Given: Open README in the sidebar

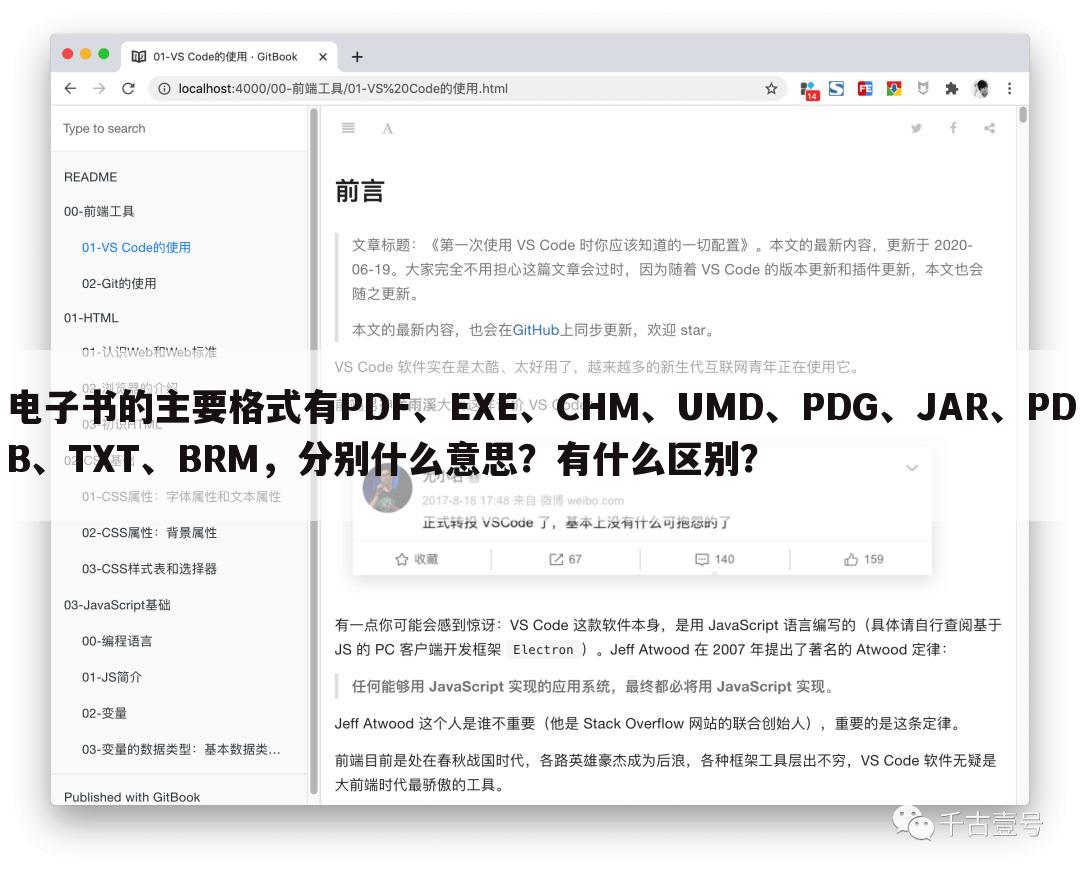Looking at the screenshot, I should tap(90, 177).
